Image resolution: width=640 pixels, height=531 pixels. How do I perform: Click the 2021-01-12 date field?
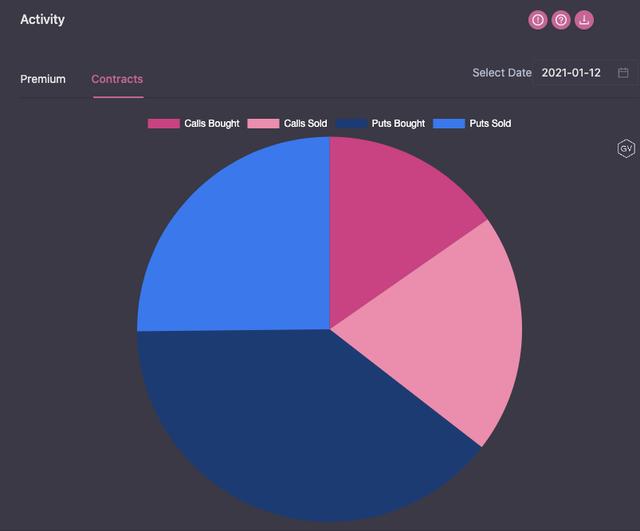(x=585, y=73)
